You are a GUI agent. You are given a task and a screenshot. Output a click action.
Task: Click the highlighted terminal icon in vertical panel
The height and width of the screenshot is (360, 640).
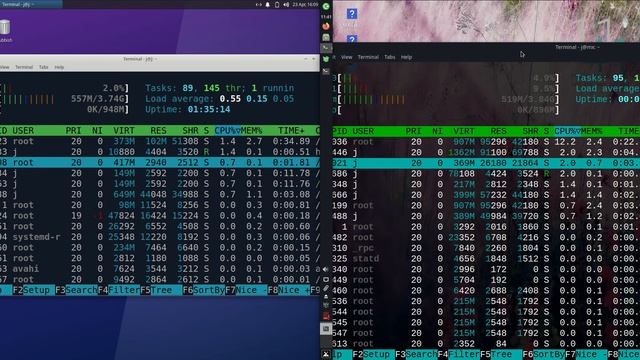(x=326, y=48)
